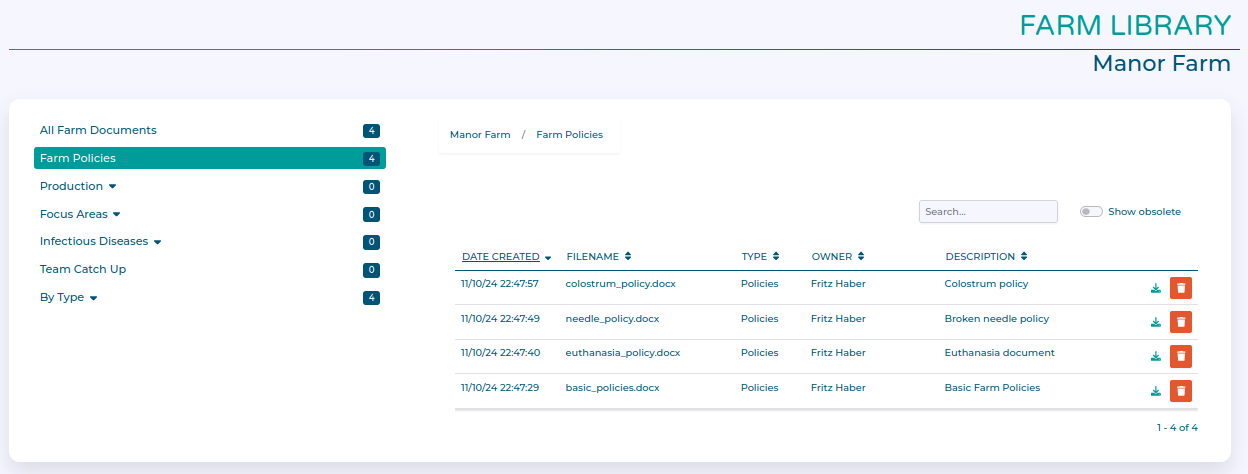Viewport: 1248px width, 474px height.
Task: Download euthanasia_policy.docx file
Action: click(x=1155, y=356)
